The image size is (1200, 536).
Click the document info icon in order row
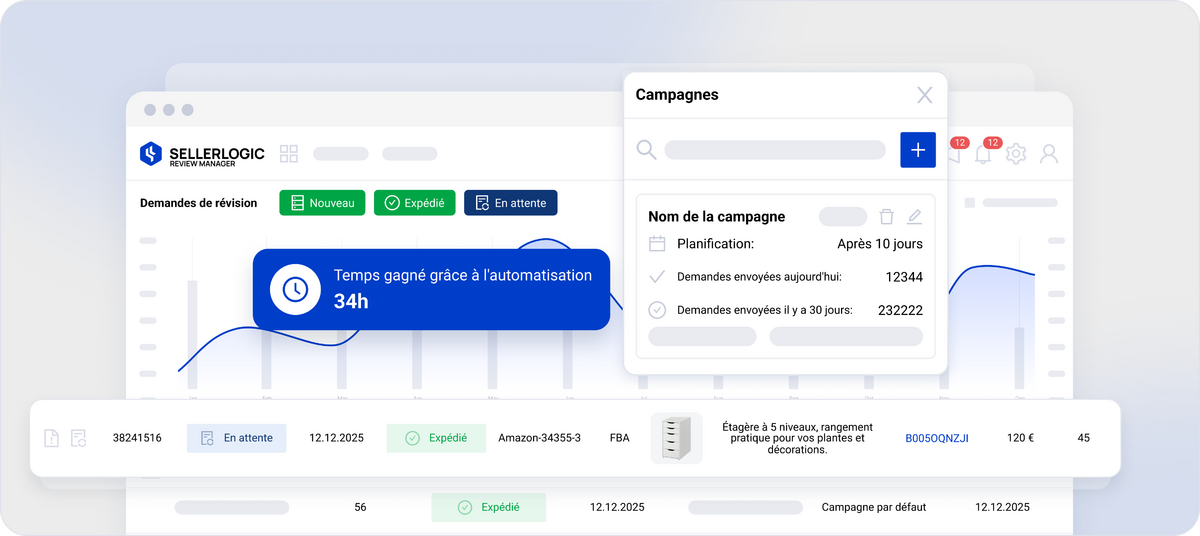pos(52,438)
